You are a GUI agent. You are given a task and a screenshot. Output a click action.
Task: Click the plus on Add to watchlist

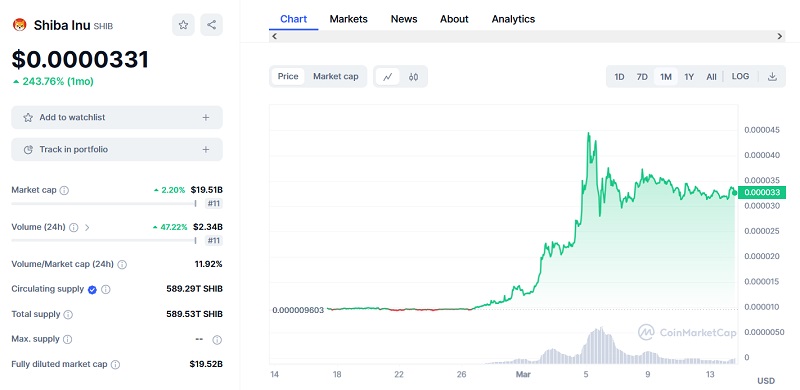click(206, 117)
